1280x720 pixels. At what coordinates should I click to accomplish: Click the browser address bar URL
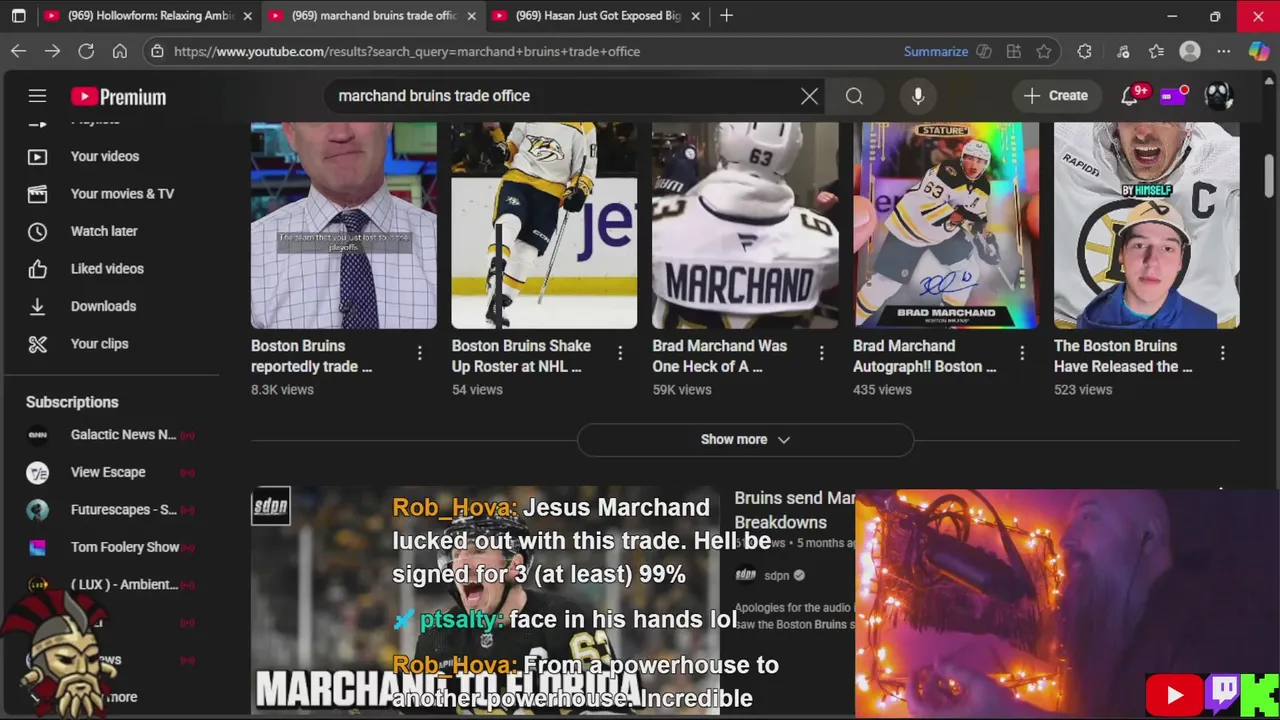[407, 51]
